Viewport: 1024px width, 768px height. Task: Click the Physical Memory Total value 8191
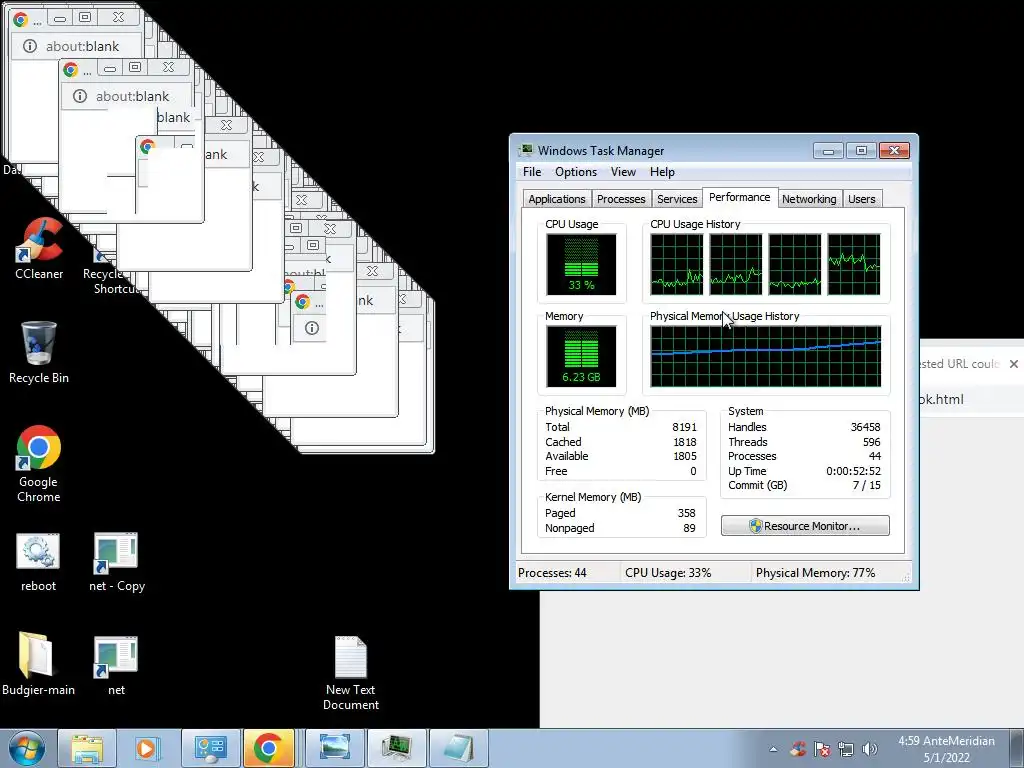point(684,427)
